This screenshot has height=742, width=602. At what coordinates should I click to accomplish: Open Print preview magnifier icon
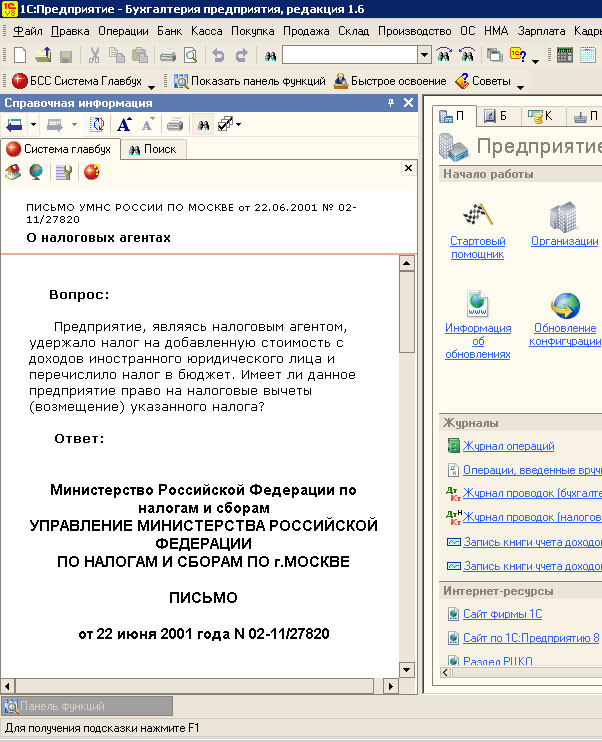click(x=190, y=55)
